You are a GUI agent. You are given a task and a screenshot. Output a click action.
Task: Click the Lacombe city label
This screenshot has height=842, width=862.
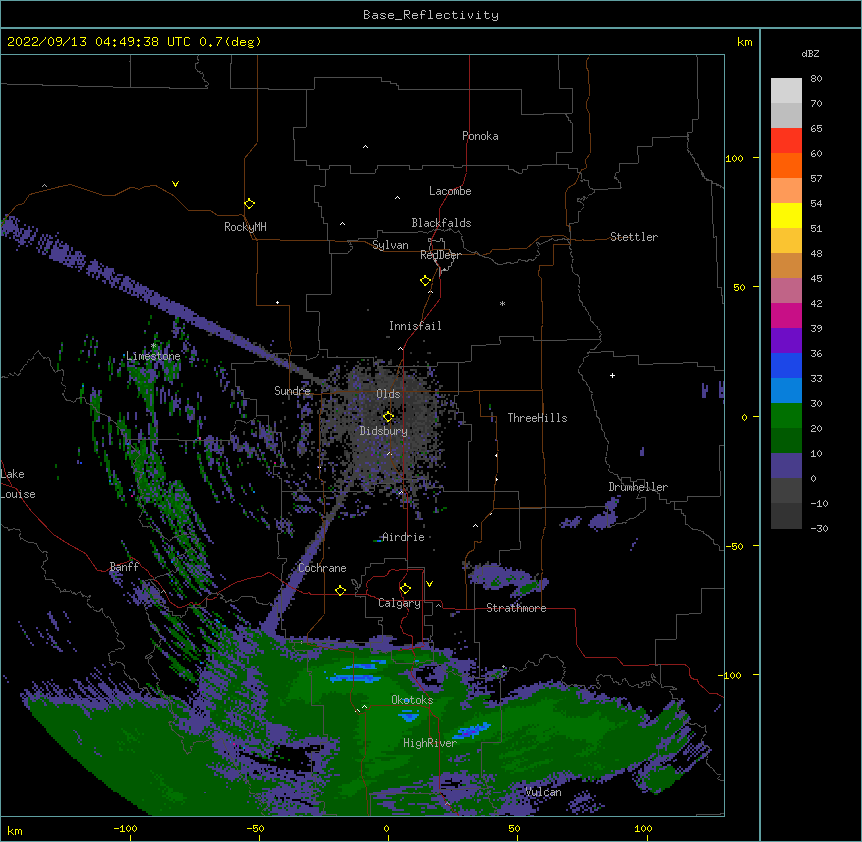click(x=450, y=191)
